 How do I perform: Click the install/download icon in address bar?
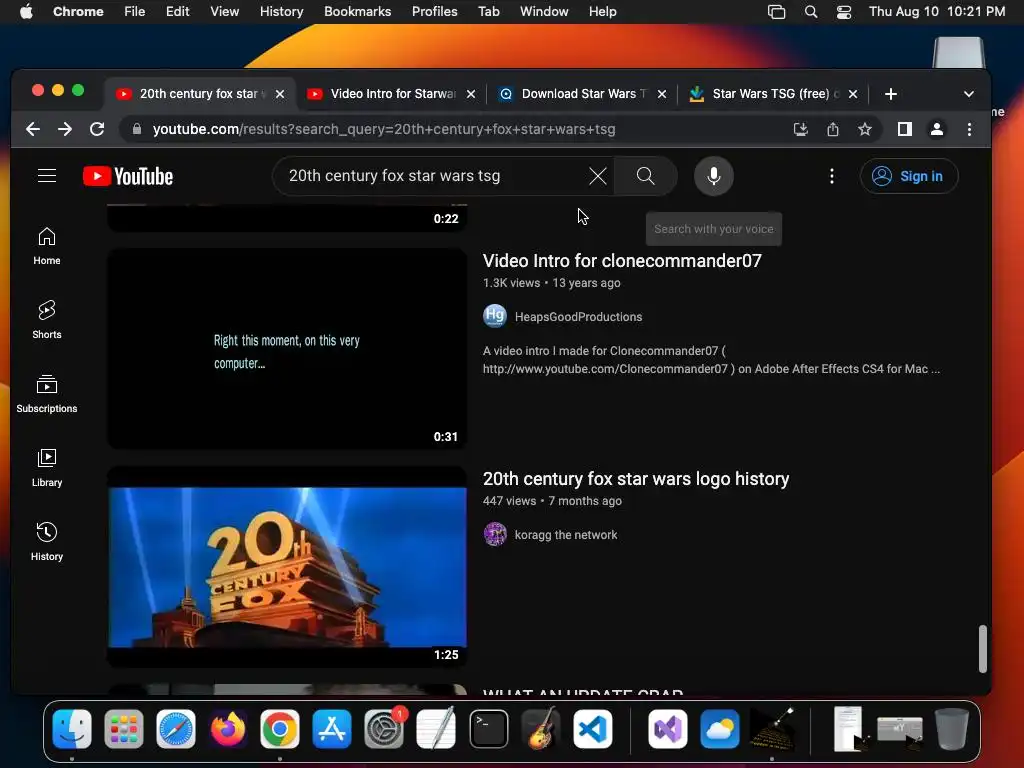801,129
